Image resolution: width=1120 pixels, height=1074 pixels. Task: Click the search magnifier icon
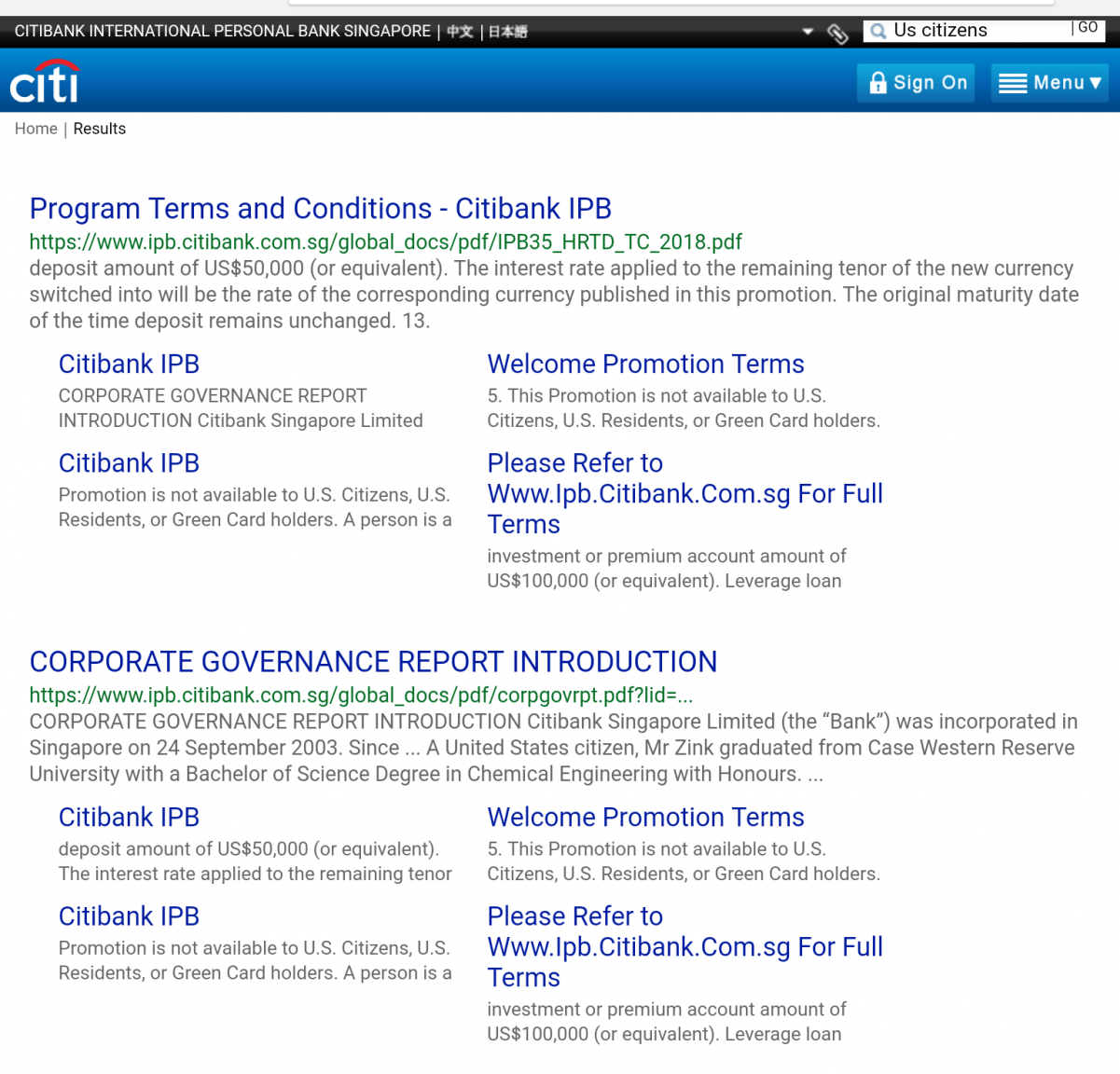pos(878,32)
